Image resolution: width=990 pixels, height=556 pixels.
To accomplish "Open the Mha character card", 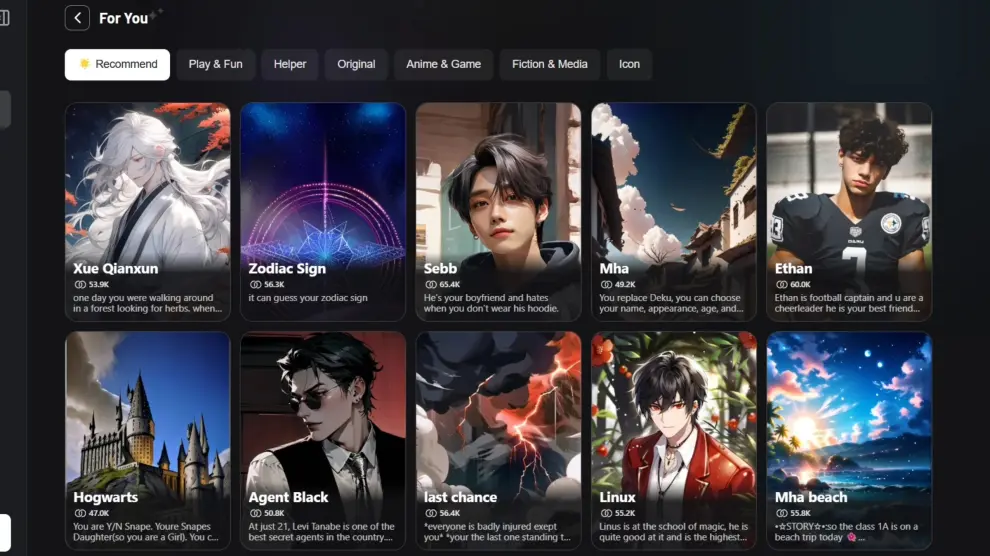I will 674,211.
